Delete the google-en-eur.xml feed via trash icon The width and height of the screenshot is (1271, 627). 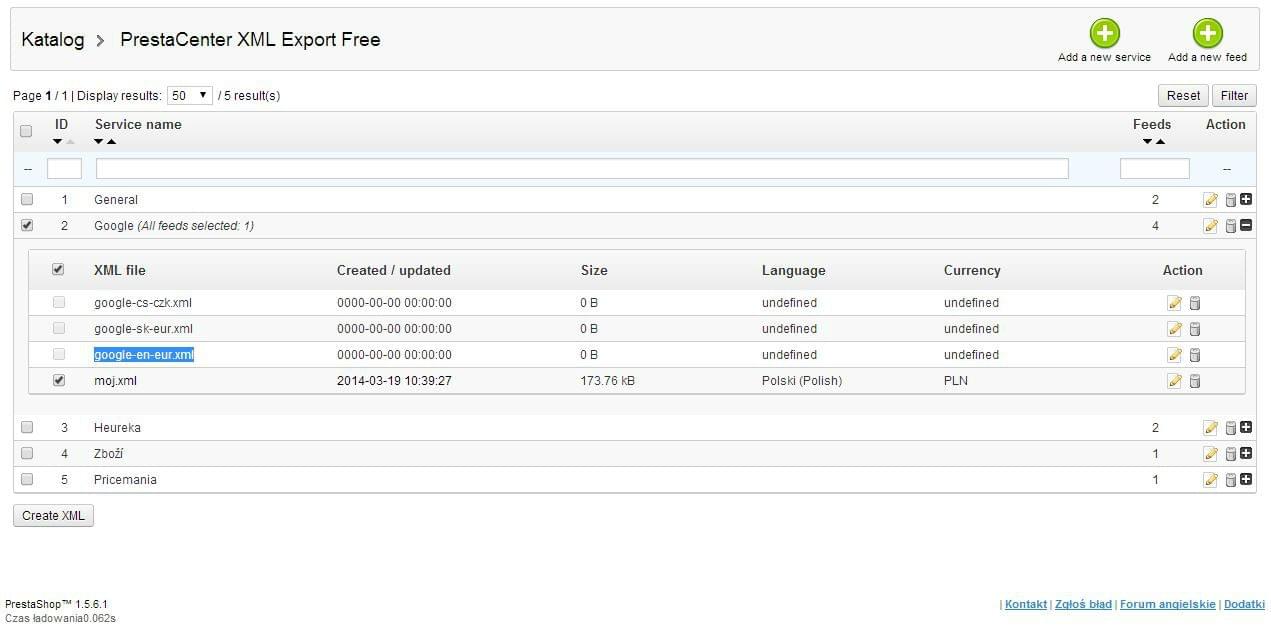1194,355
